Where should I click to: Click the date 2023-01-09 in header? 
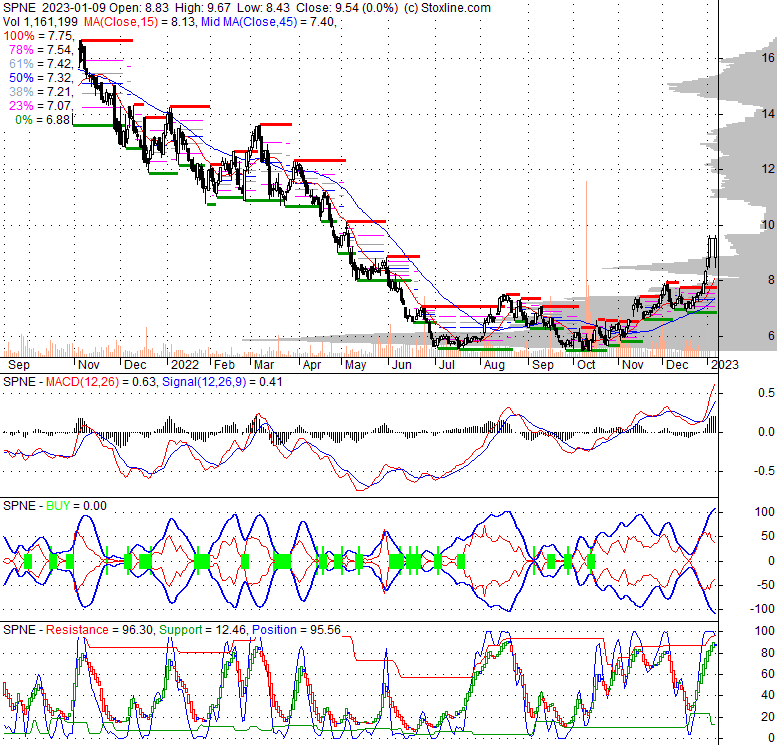(x=74, y=8)
